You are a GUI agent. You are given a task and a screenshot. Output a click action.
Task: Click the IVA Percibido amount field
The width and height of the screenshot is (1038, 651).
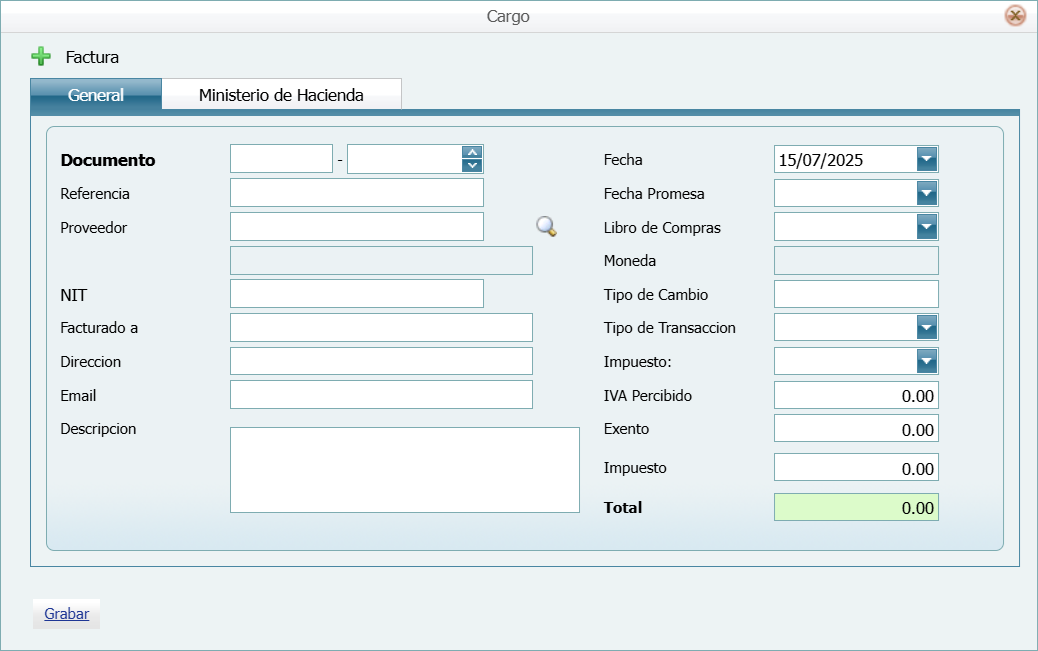pos(855,395)
